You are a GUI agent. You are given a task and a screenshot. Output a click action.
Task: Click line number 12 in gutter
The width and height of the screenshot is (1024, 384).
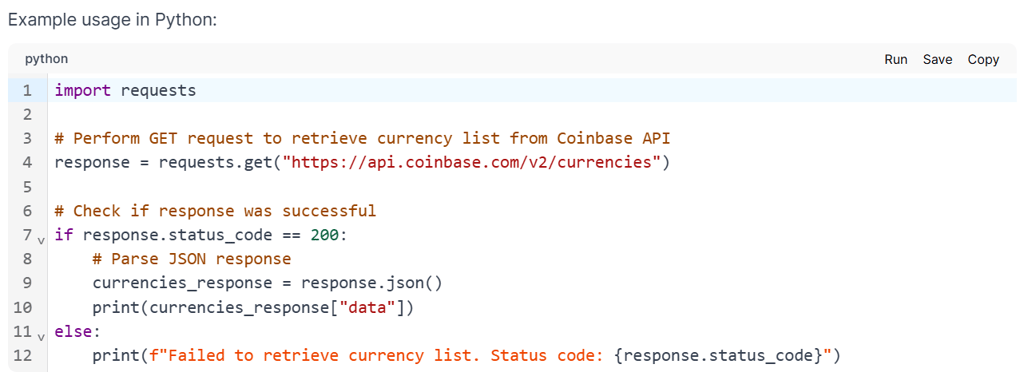point(23,356)
